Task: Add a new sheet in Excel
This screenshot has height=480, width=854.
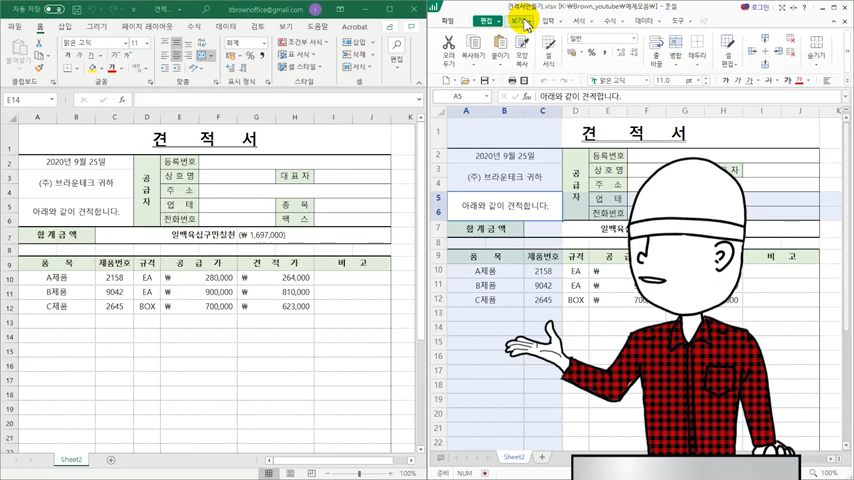Action: pyautogui.click(x=111, y=460)
